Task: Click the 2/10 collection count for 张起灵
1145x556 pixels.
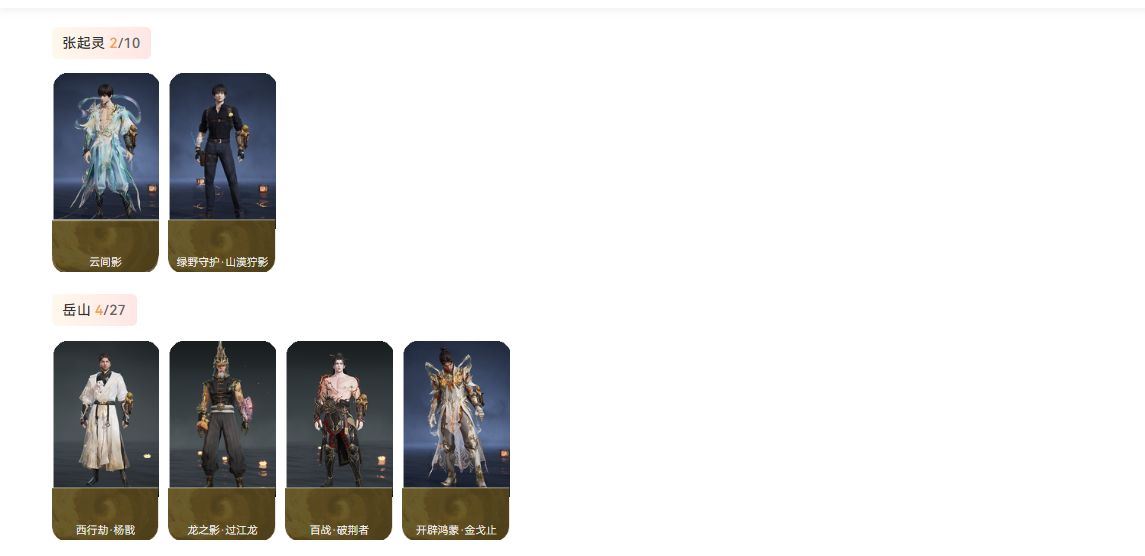Action: coord(125,43)
